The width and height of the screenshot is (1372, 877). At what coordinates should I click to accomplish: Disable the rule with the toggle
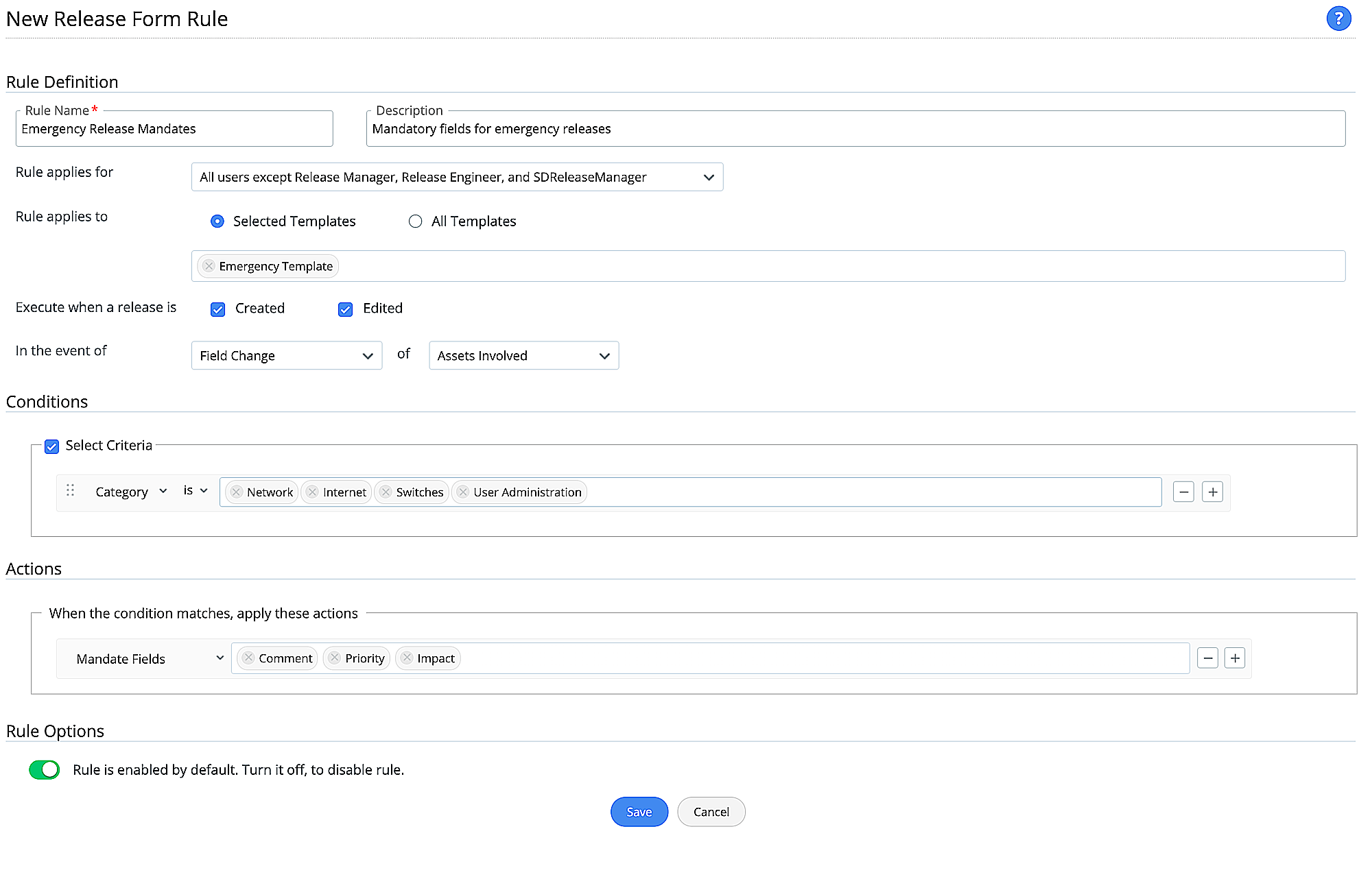tap(45, 770)
